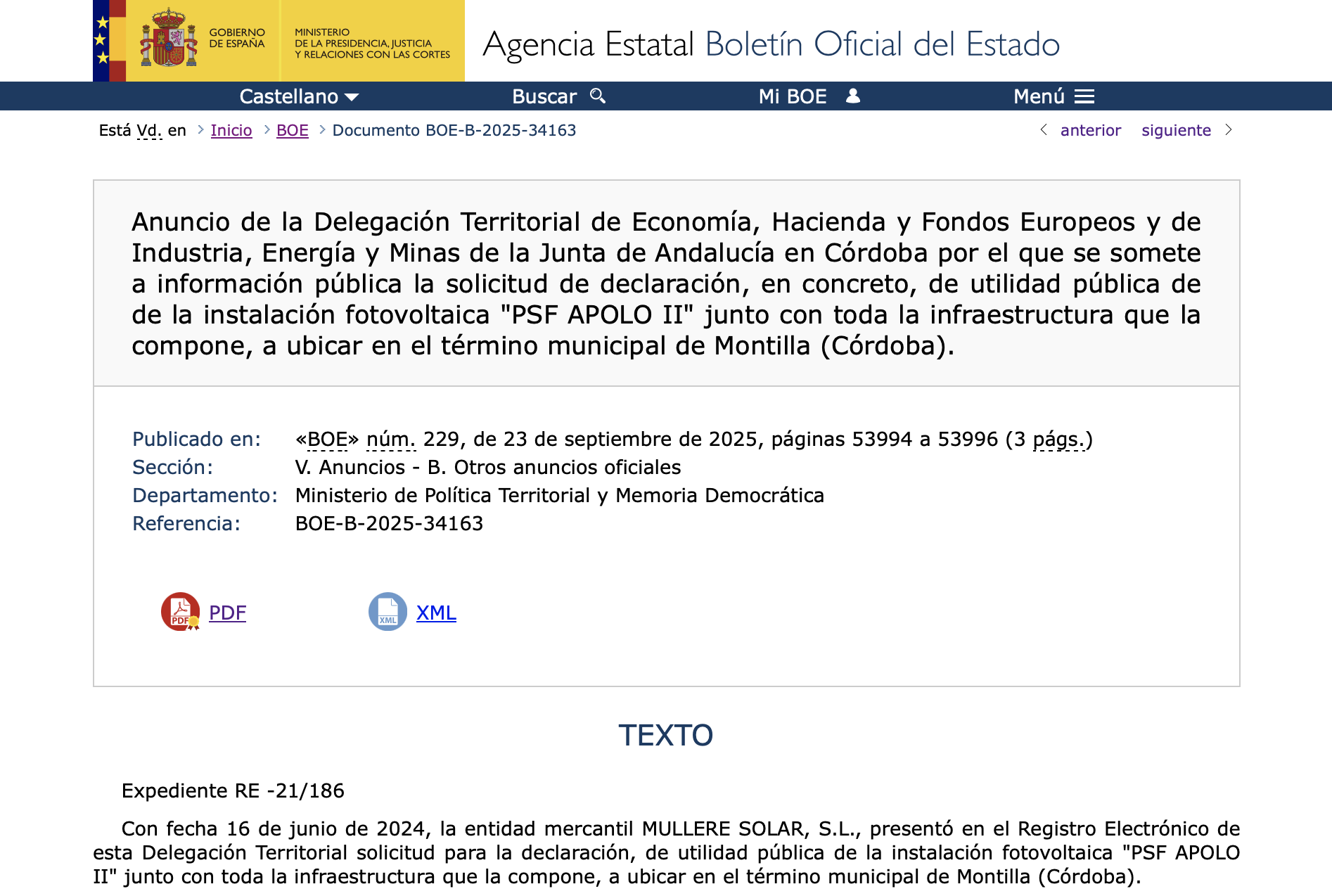Open the XML version link

pyautogui.click(x=436, y=613)
